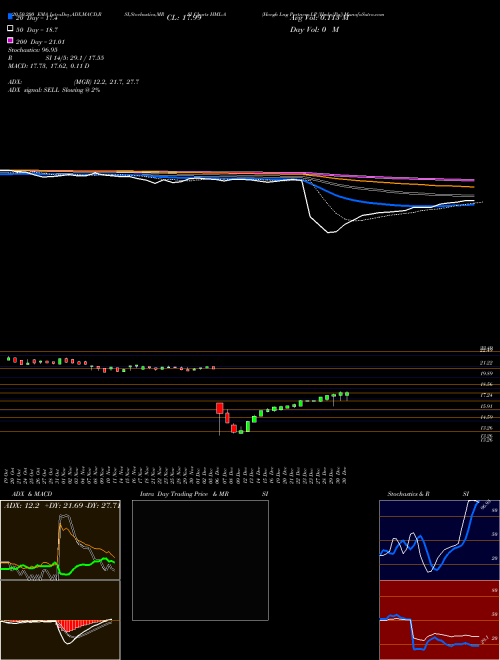Click the lowest green candlestick at the bottom
500x660 pixels.
click(241, 431)
